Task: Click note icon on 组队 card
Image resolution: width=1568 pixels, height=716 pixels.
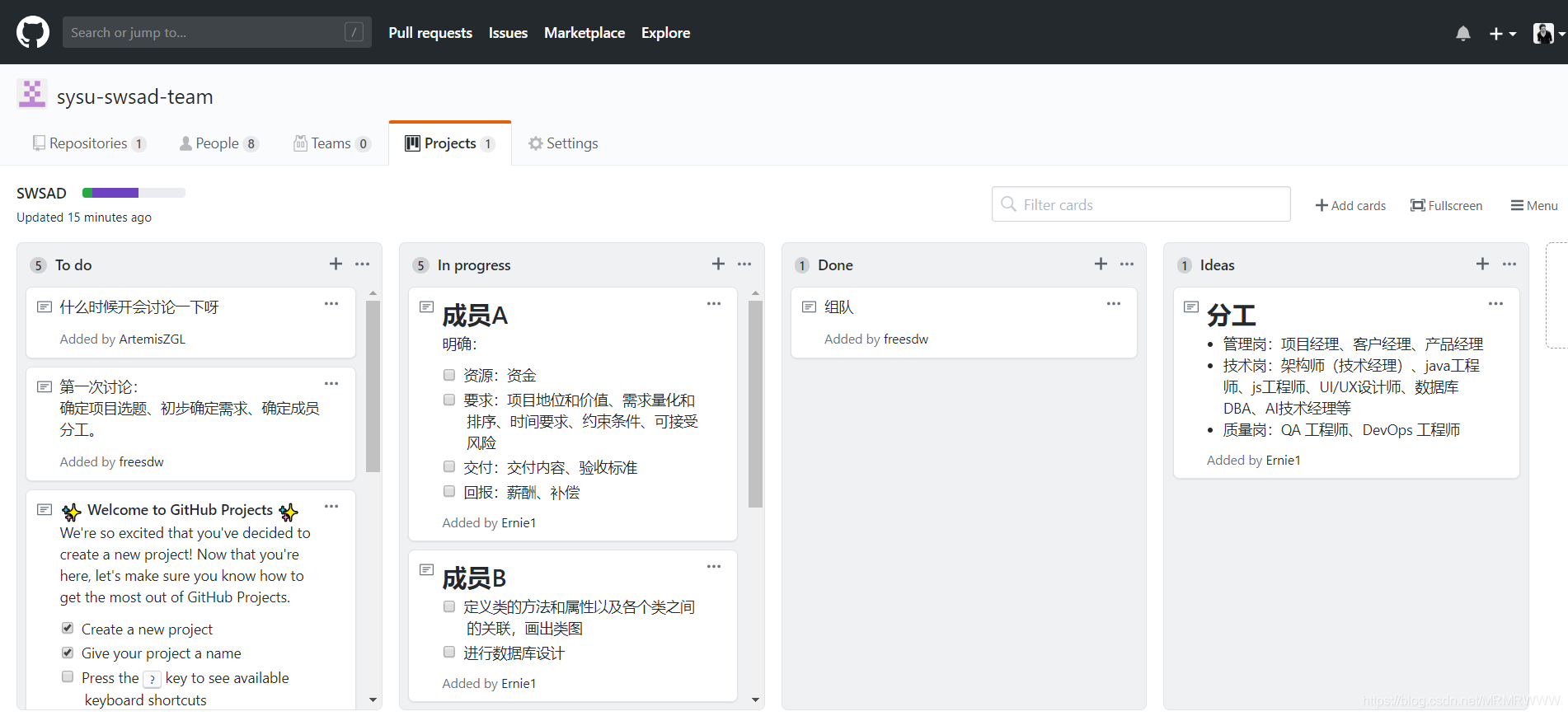Action: click(x=809, y=307)
